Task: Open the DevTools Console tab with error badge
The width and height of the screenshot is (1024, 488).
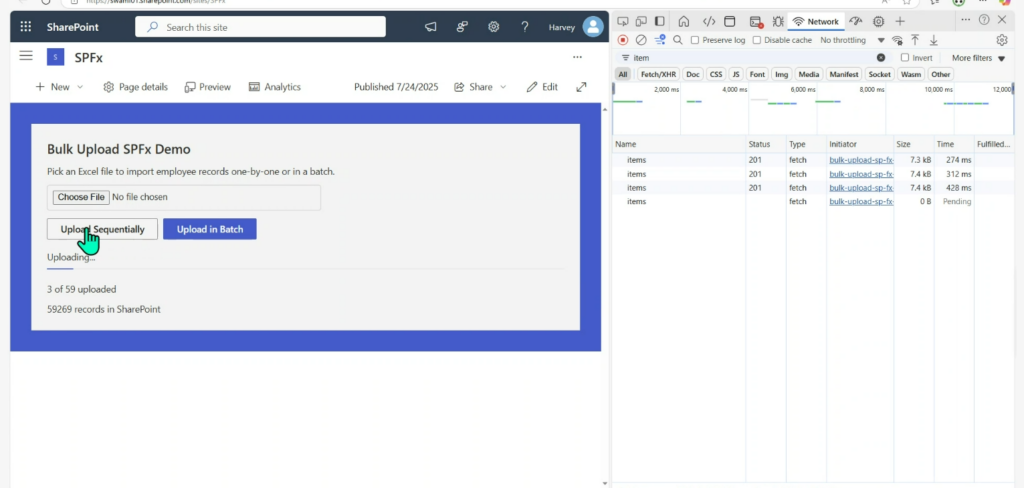Action: [756, 22]
